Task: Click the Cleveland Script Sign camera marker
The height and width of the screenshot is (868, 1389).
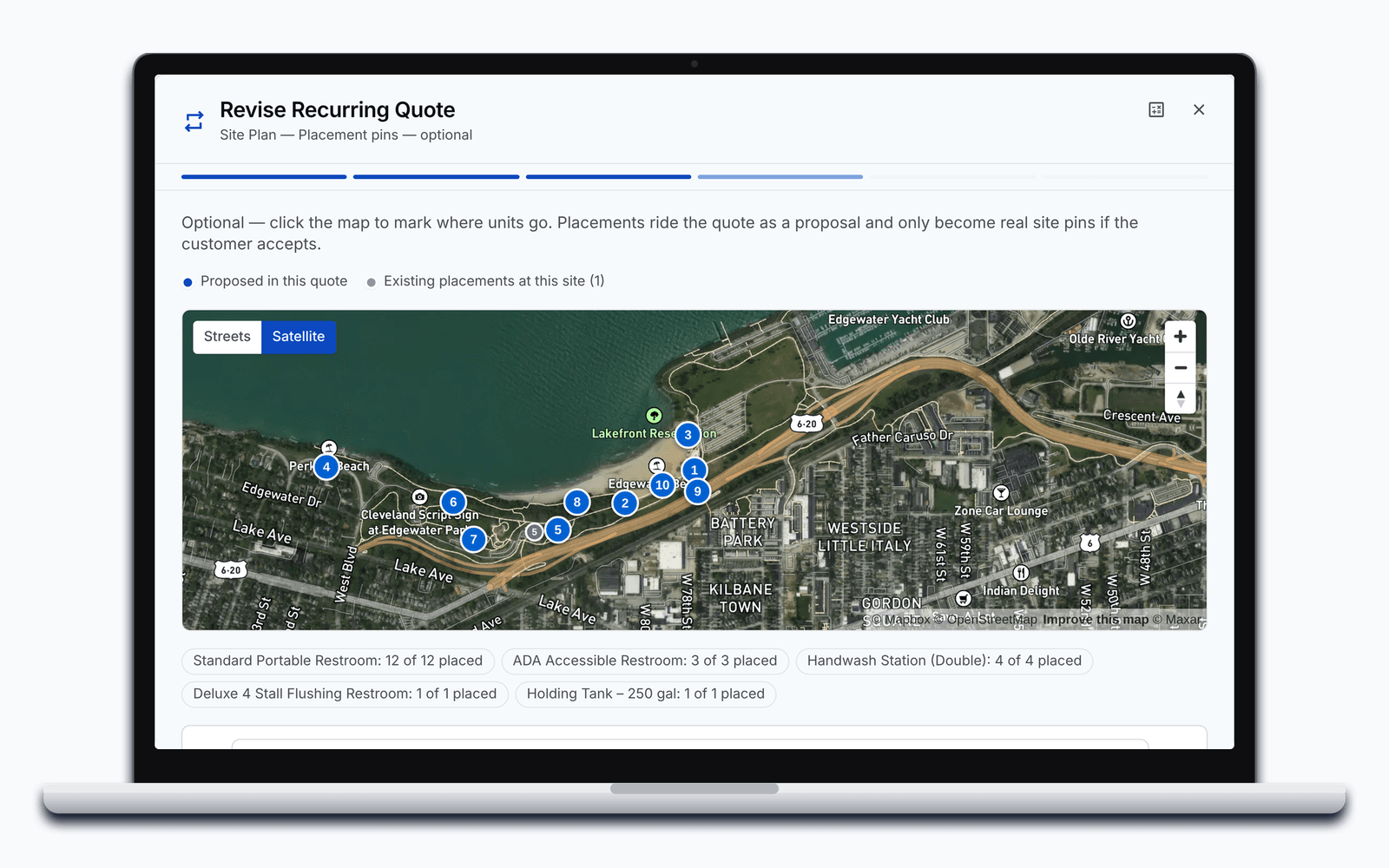Action: click(x=420, y=497)
